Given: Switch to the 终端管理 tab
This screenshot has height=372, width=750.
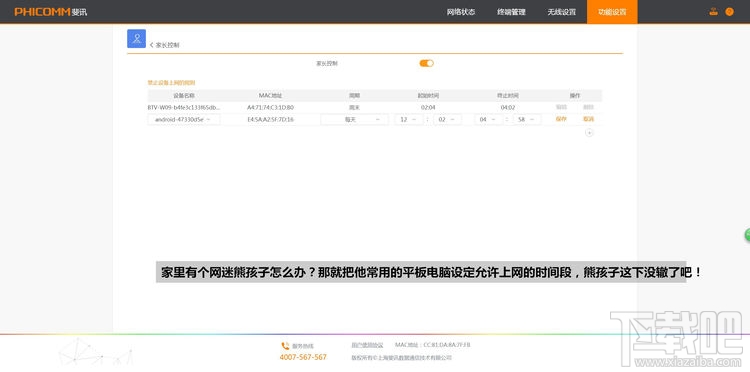Looking at the screenshot, I should pyautogui.click(x=511, y=12).
